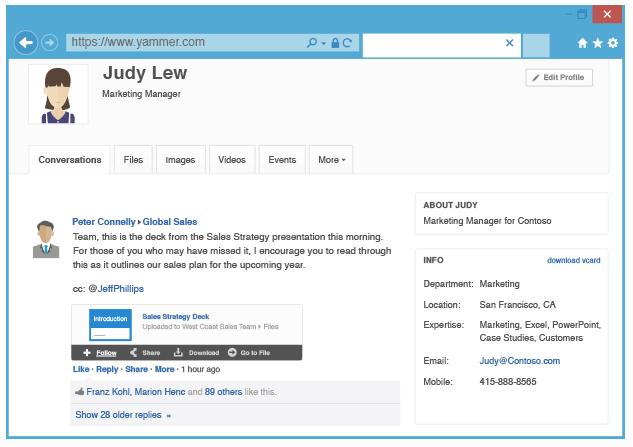Image resolution: width=633 pixels, height=447 pixels.
Task: Click the download vcard link
Action: coord(573,260)
